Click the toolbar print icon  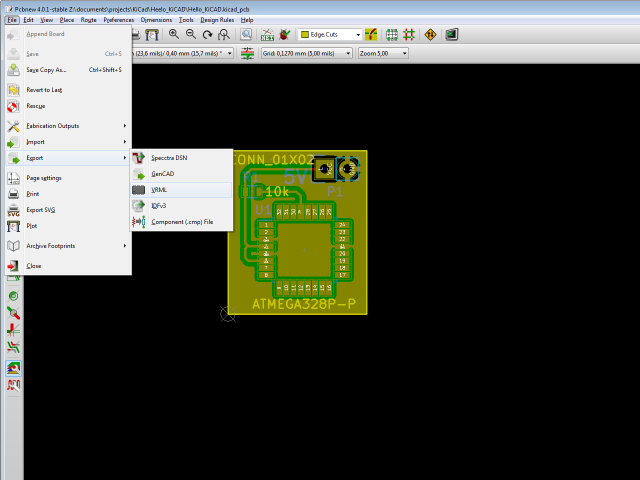click(x=136, y=35)
